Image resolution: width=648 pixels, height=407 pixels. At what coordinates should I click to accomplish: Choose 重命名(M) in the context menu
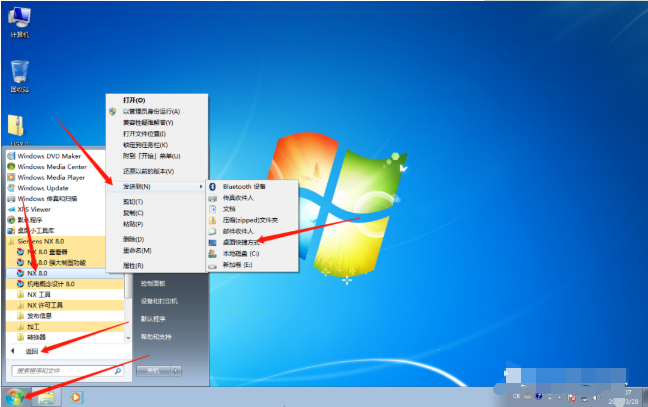click(x=157, y=250)
